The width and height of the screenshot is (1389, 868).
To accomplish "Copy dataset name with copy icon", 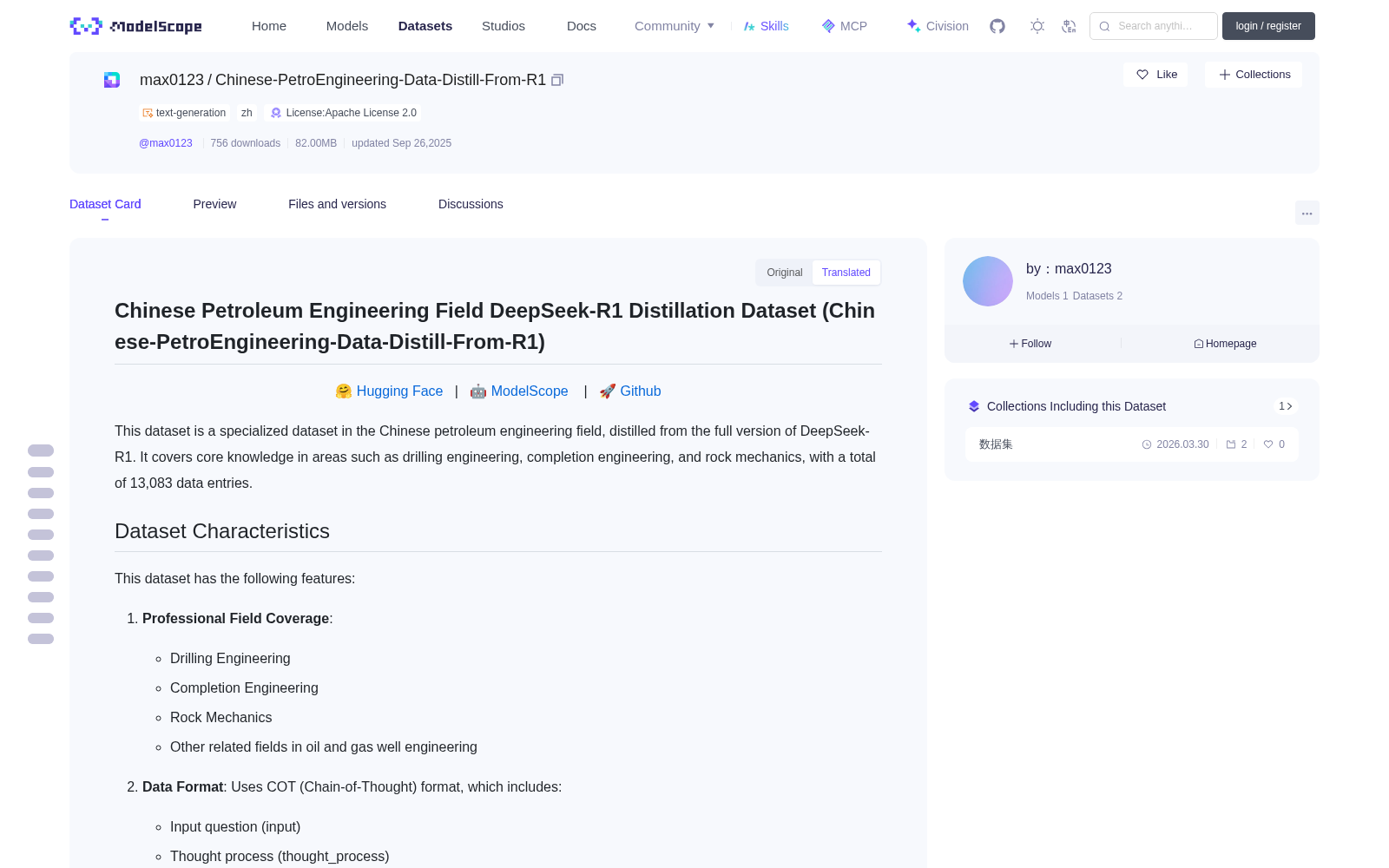I will pyautogui.click(x=557, y=80).
